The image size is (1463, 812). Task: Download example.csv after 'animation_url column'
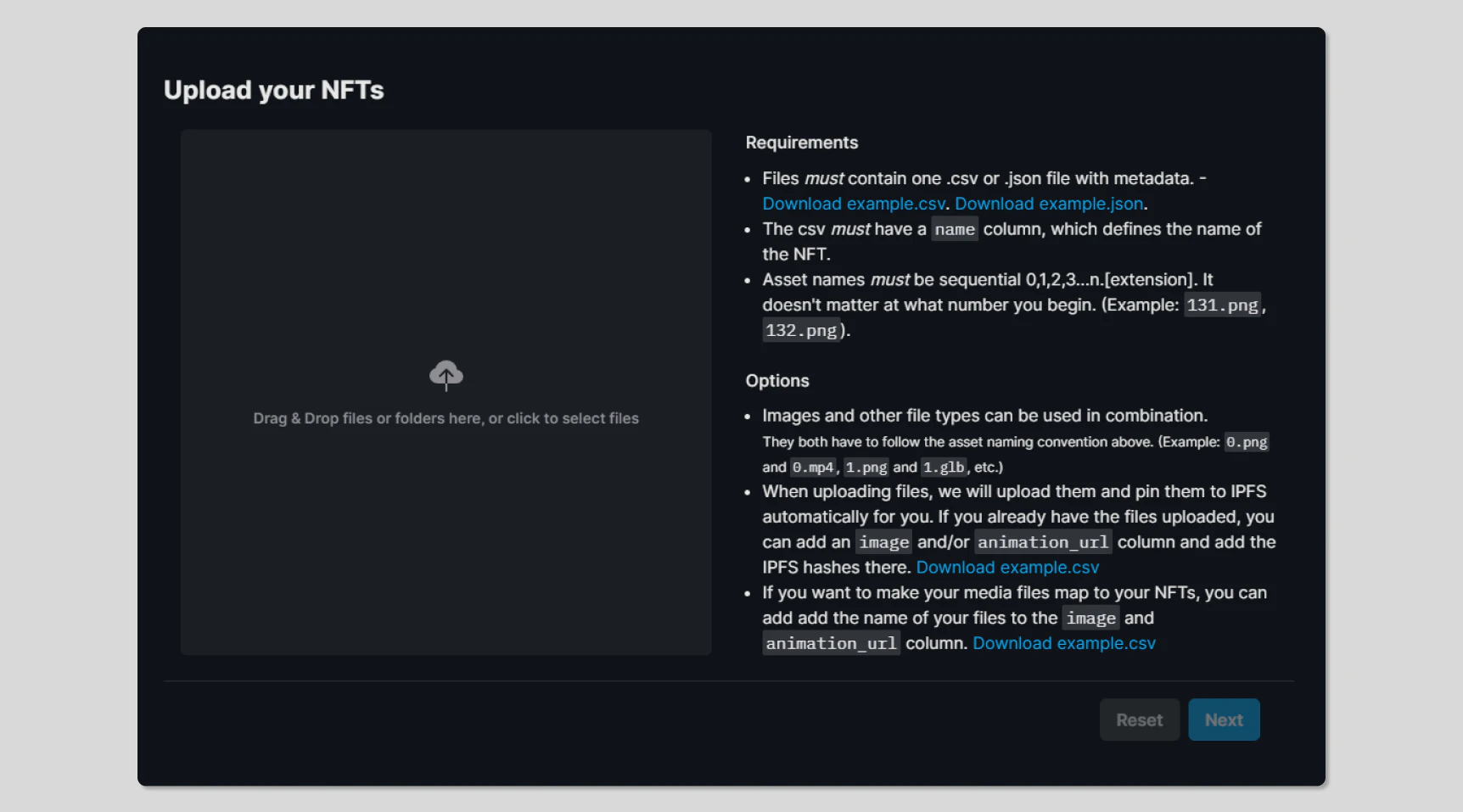1064,643
